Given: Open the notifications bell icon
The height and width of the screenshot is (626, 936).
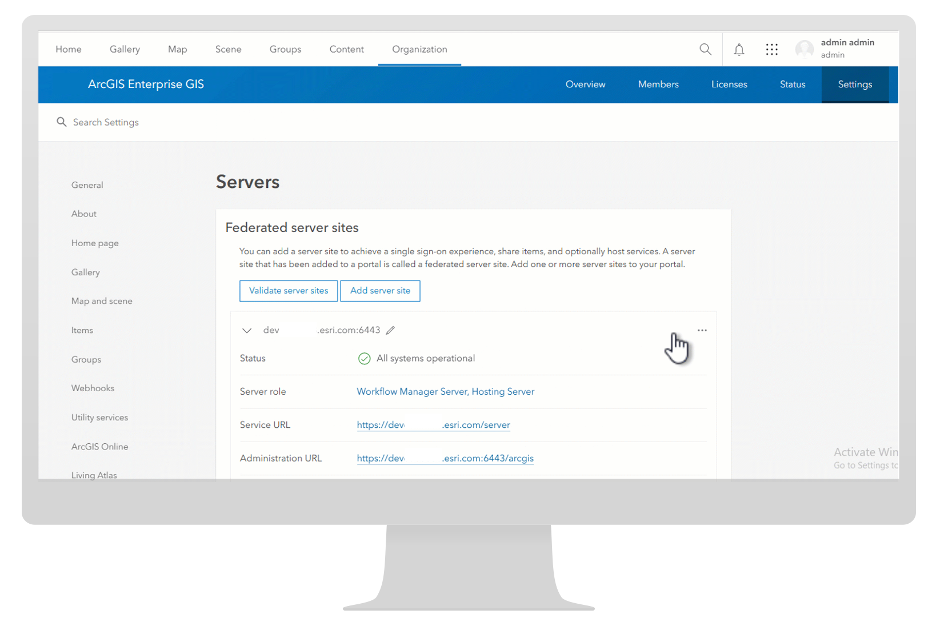Looking at the screenshot, I should [739, 49].
